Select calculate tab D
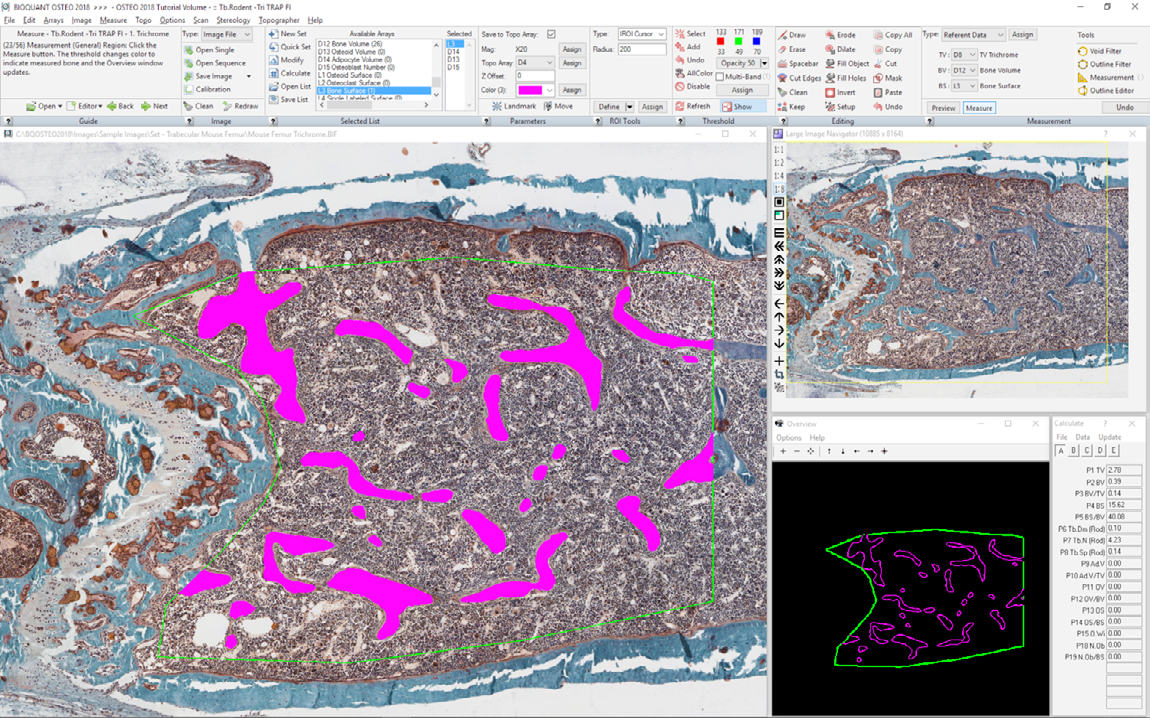This screenshot has width=1150, height=718. 1100,451
